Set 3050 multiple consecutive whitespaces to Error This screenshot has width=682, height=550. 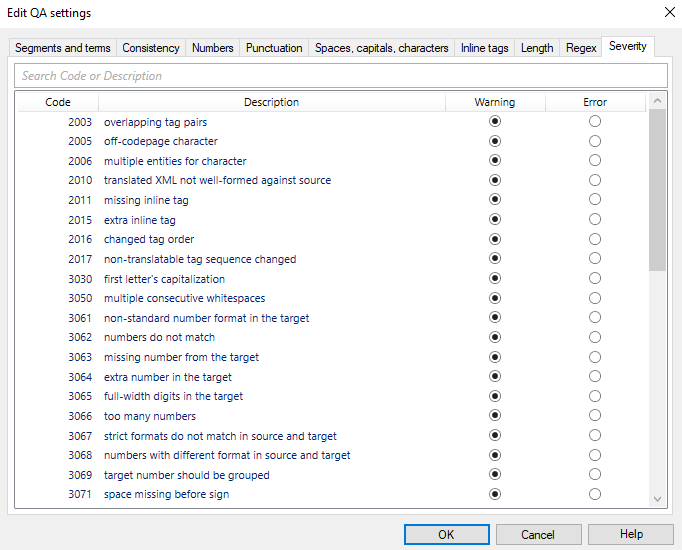coord(595,298)
